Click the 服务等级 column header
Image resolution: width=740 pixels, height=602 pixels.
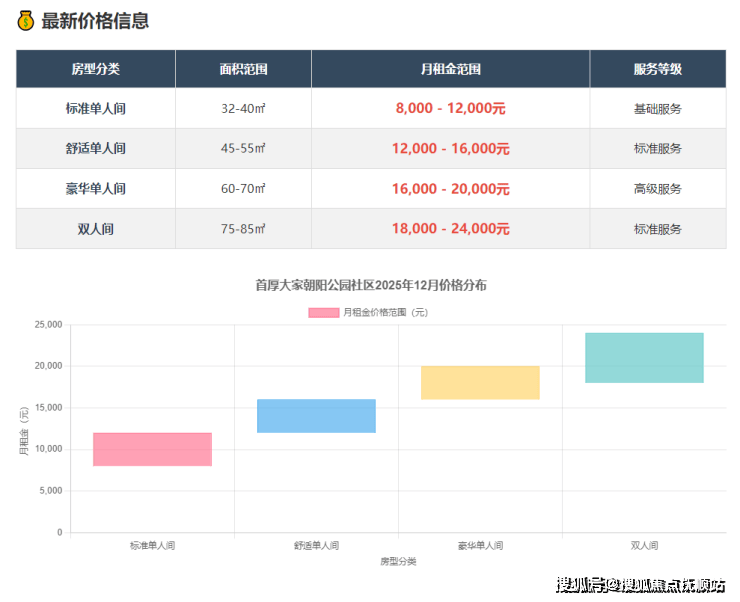tap(657, 69)
